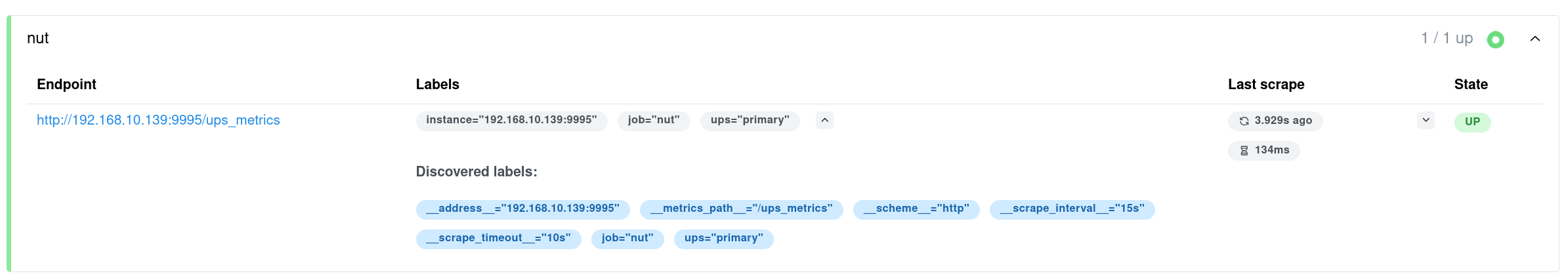
Task: Select the gray ups="primary" label badge
Action: click(x=750, y=121)
